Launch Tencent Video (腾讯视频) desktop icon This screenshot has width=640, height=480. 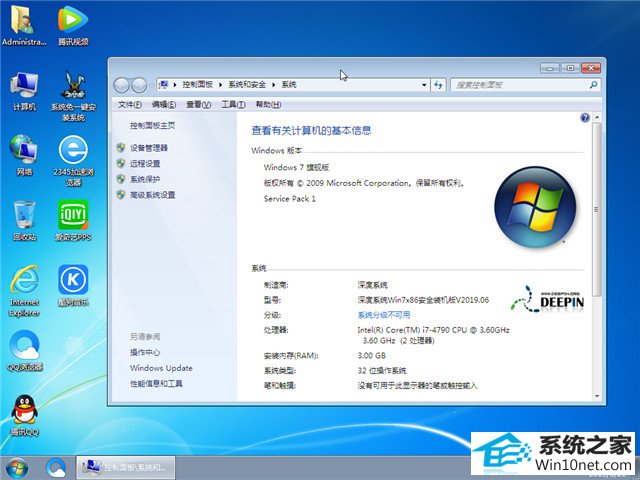[x=73, y=24]
